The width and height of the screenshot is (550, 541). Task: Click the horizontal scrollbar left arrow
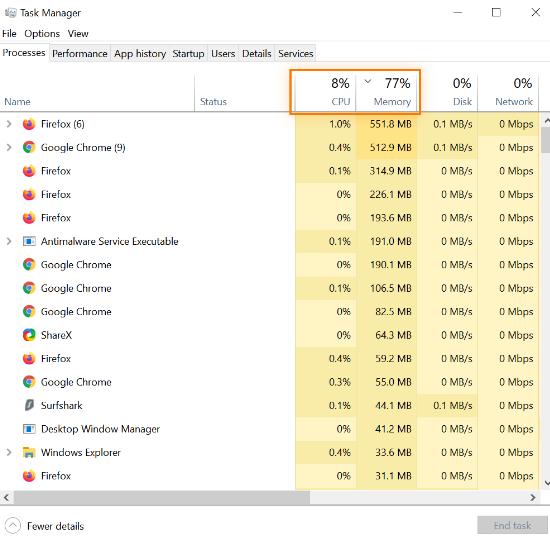pyautogui.click(x=6, y=497)
